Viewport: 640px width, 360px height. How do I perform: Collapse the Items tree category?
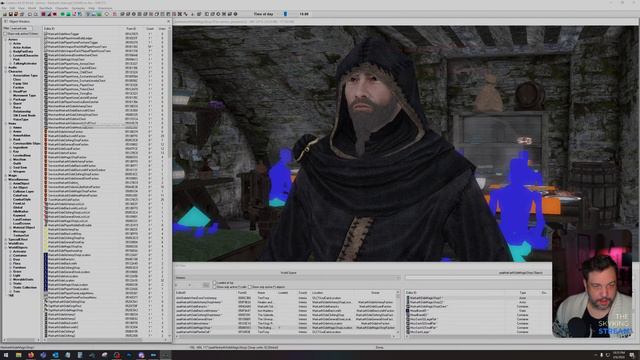click(x=6, y=123)
